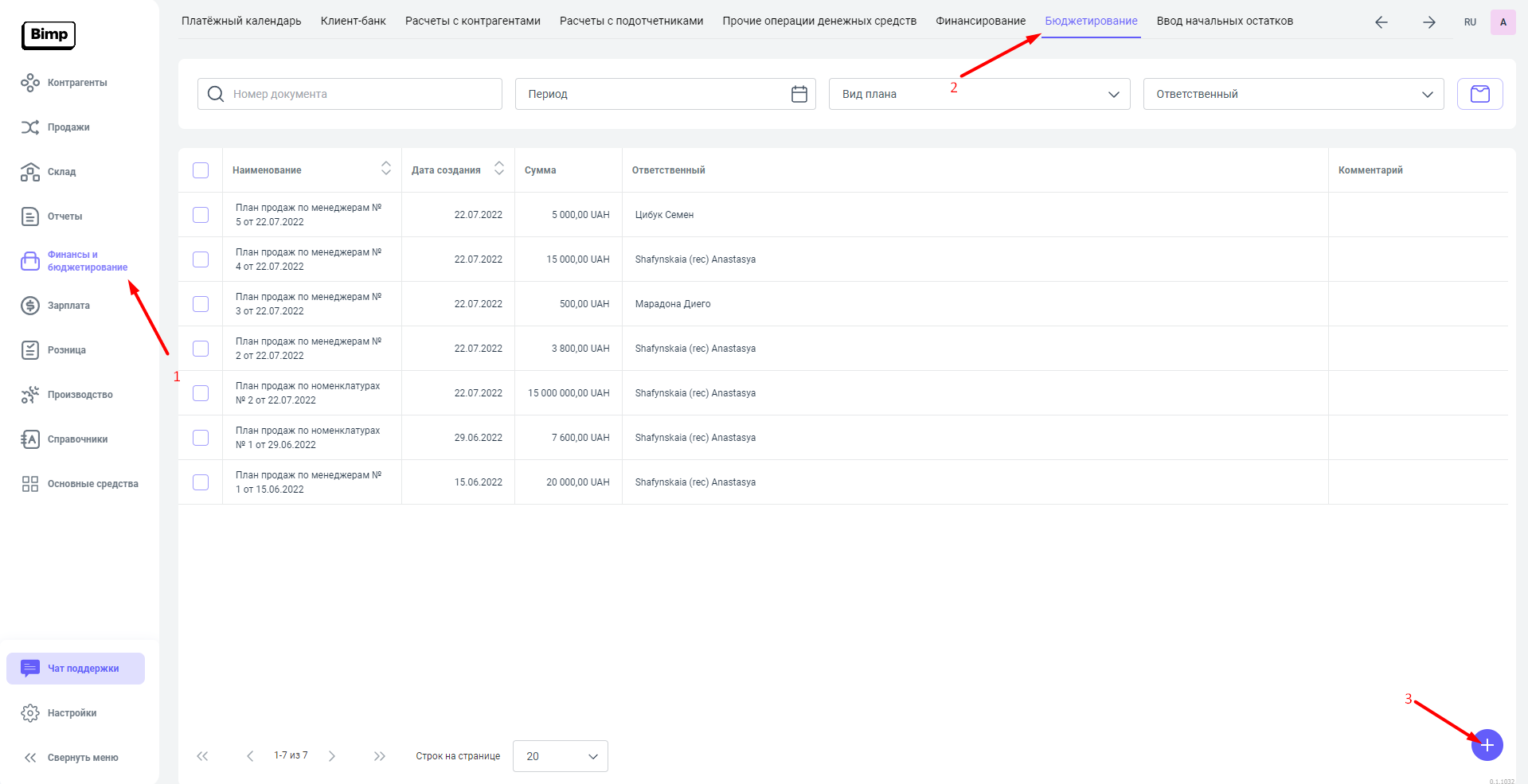Open the Платёжный календарь tab
Viewport: 1528px width, 784px height.
(x=241, y=21)
